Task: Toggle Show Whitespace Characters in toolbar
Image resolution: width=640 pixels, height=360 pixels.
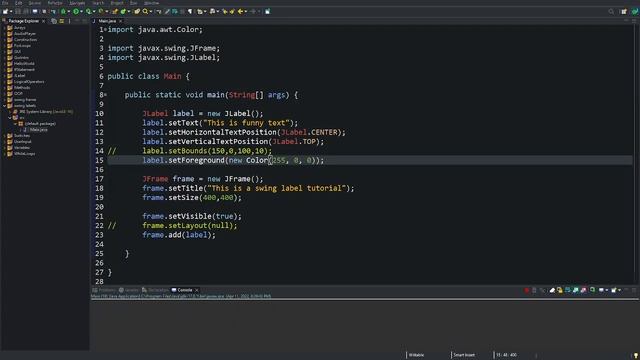Action: [x=190, y=11]
